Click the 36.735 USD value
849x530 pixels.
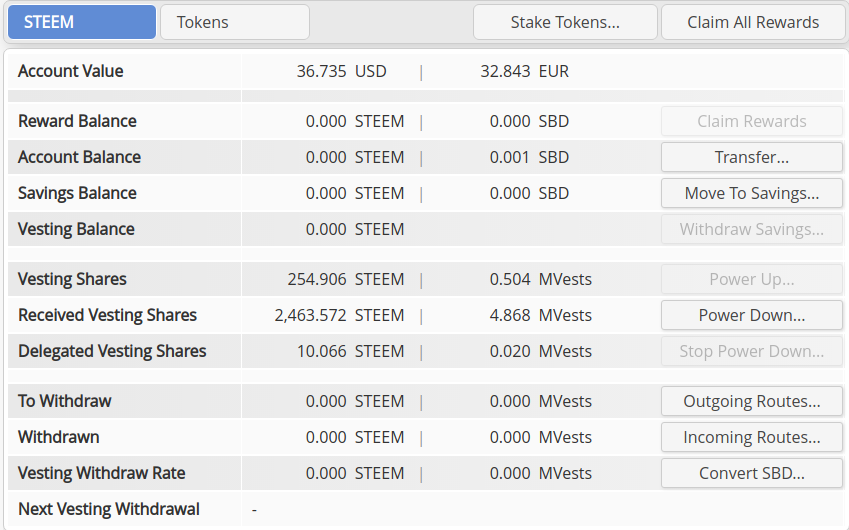tap(342, 71)
